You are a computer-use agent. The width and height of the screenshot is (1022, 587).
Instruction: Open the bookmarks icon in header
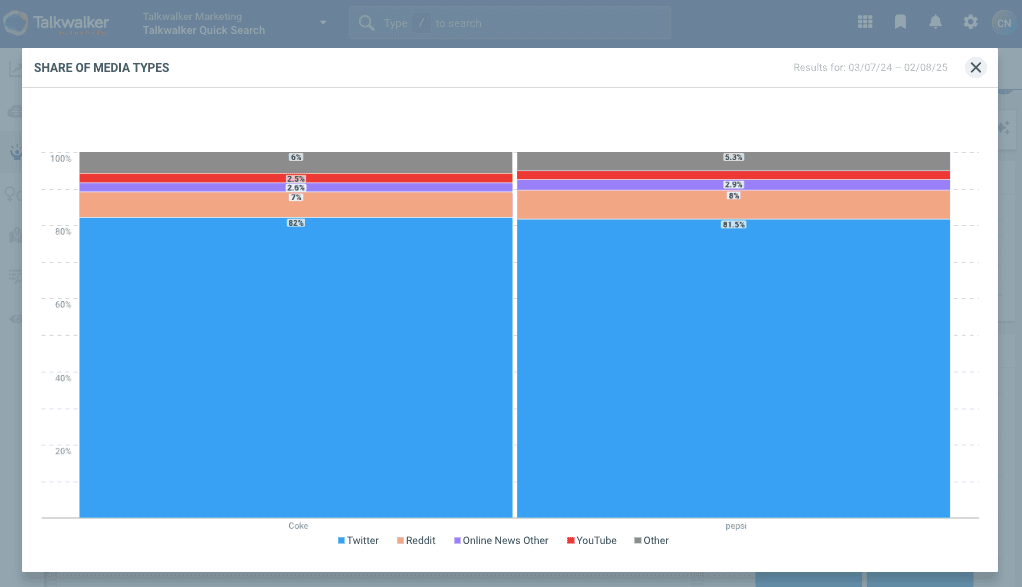pyautogui.click(x=900, y=22)
